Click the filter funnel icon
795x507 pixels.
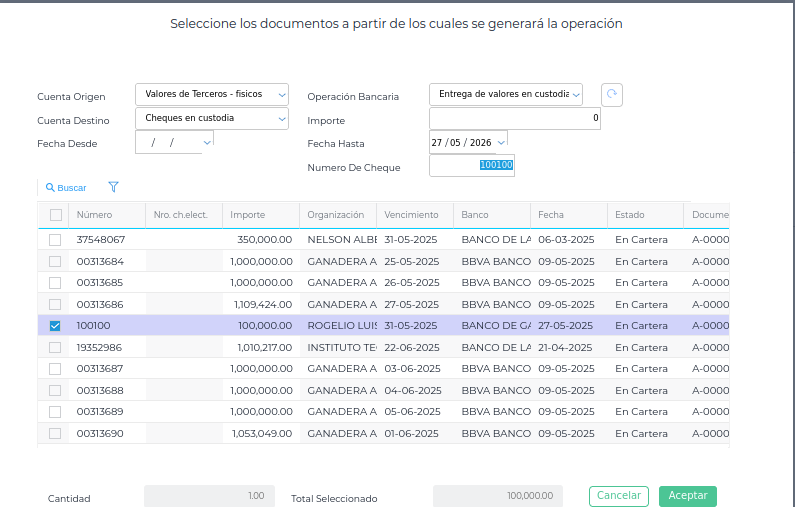[x=113, y=187]
